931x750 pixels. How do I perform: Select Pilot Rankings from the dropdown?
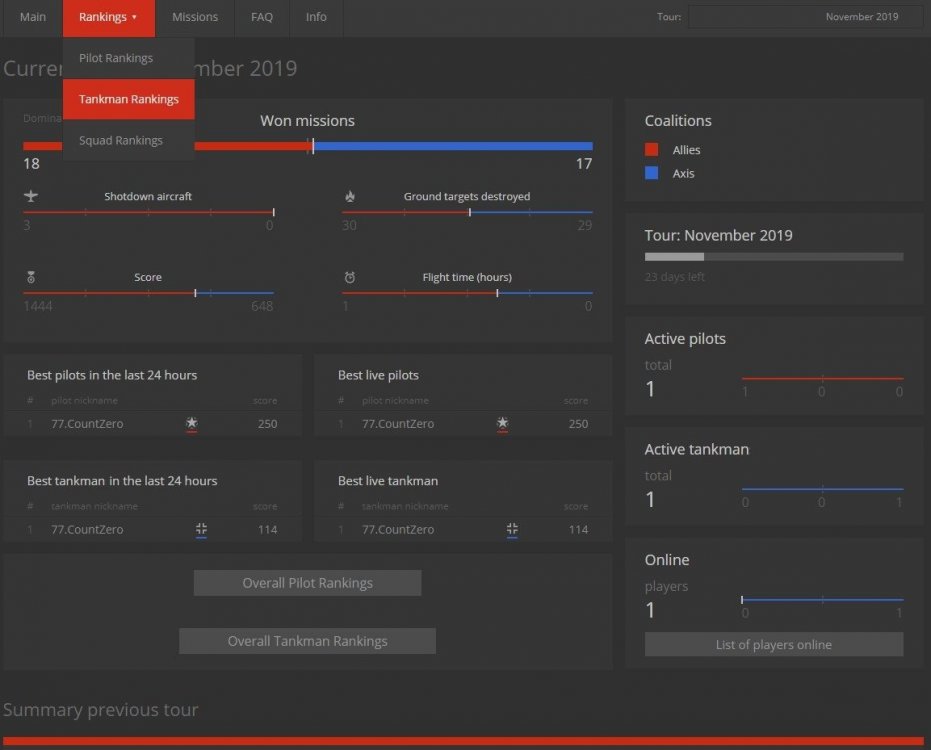116,58
